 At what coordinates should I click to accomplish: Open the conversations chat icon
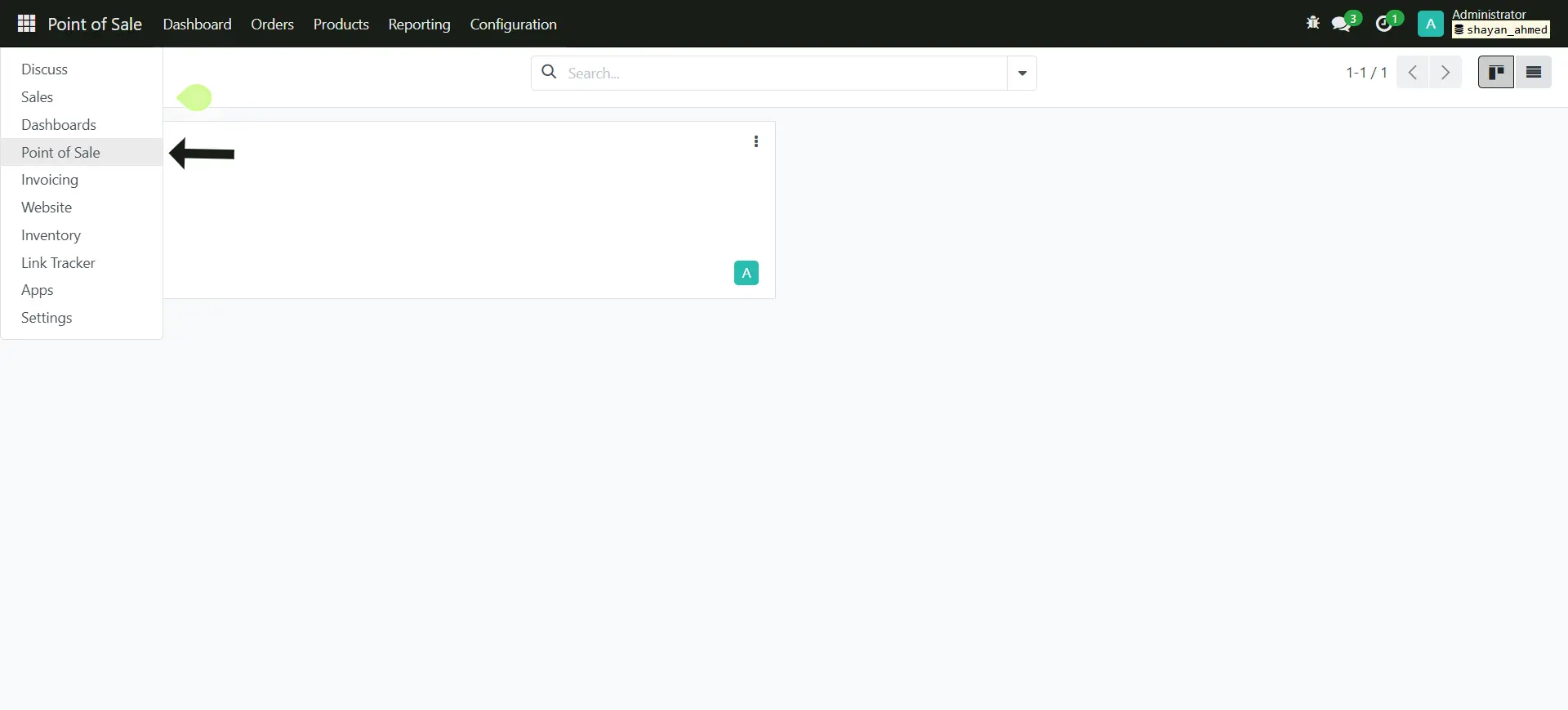click(x=1341, y=24)
